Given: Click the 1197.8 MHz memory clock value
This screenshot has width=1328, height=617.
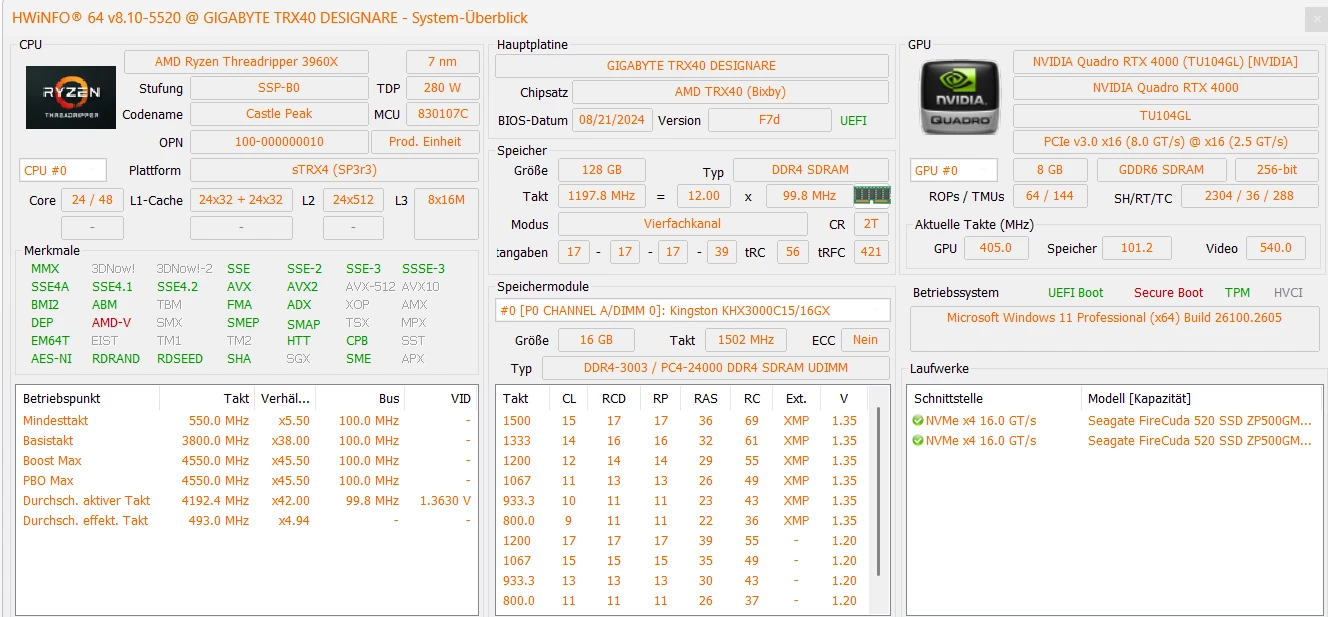Looking at the screenshot, I should coord(601,196).
